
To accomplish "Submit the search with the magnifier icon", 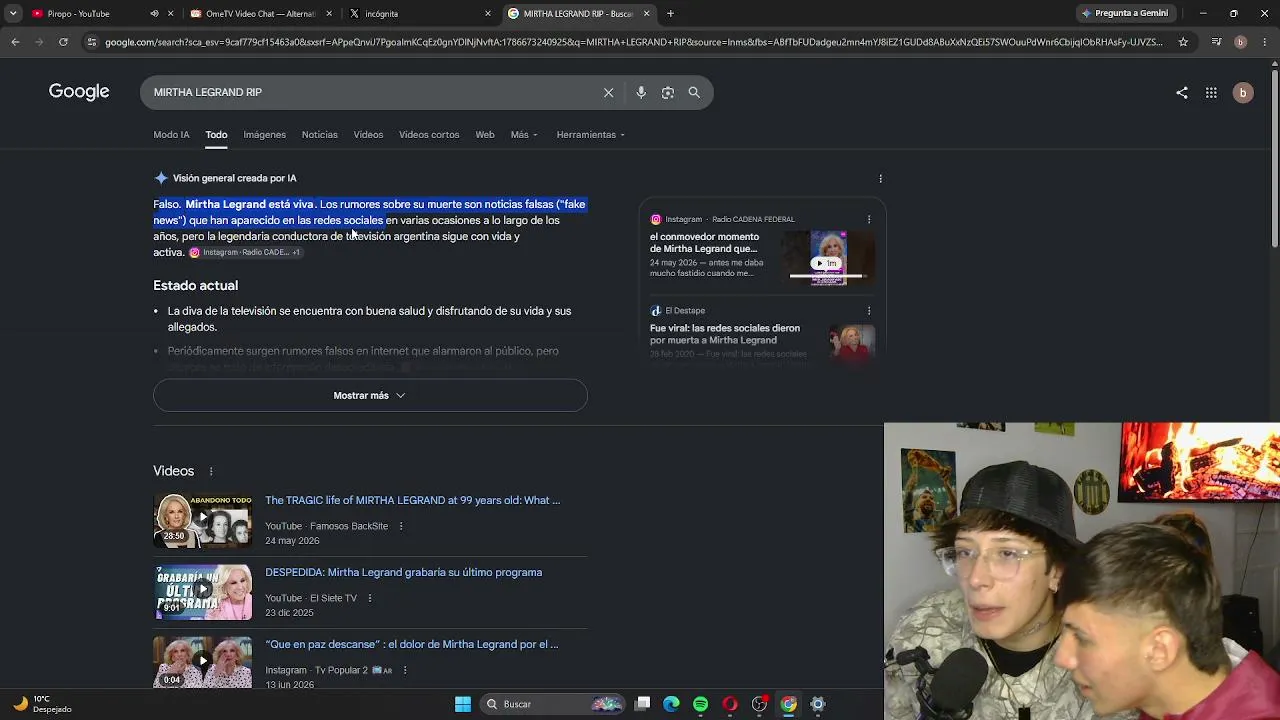I will [x=694, y=92].
